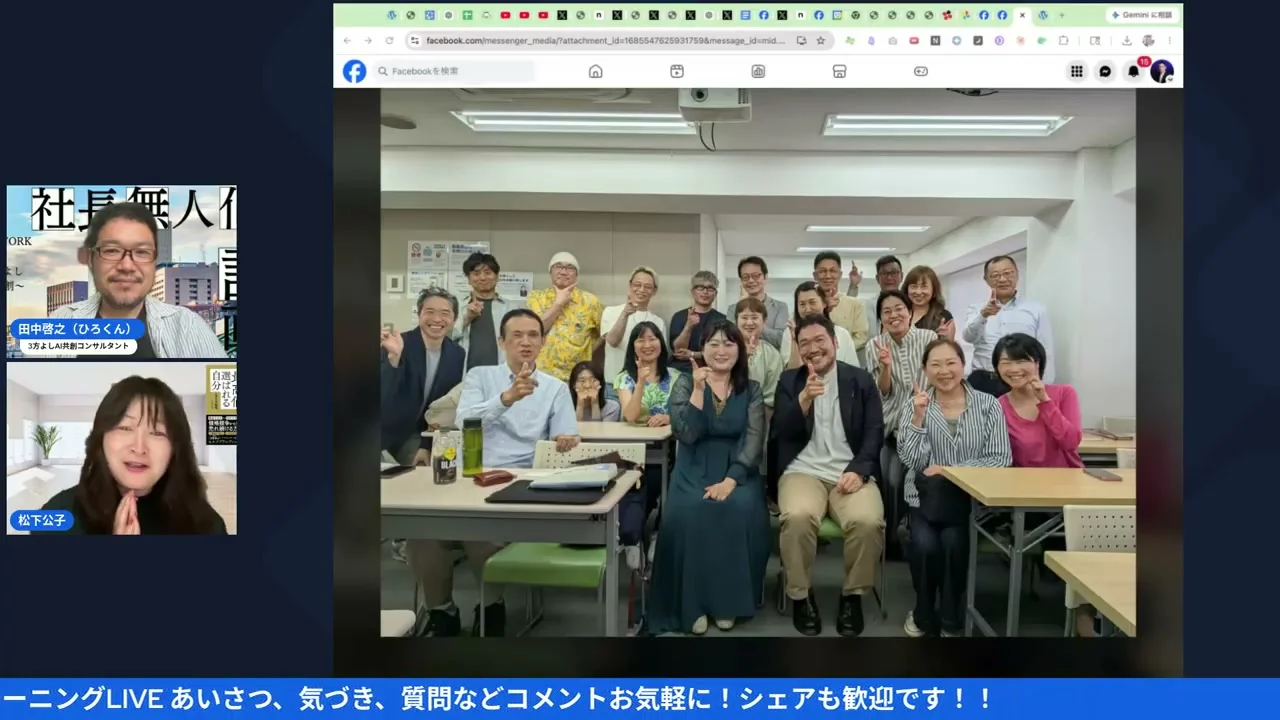1280x720 pixels.
Task: Click the group photo in the viewer
Action: 758,363
